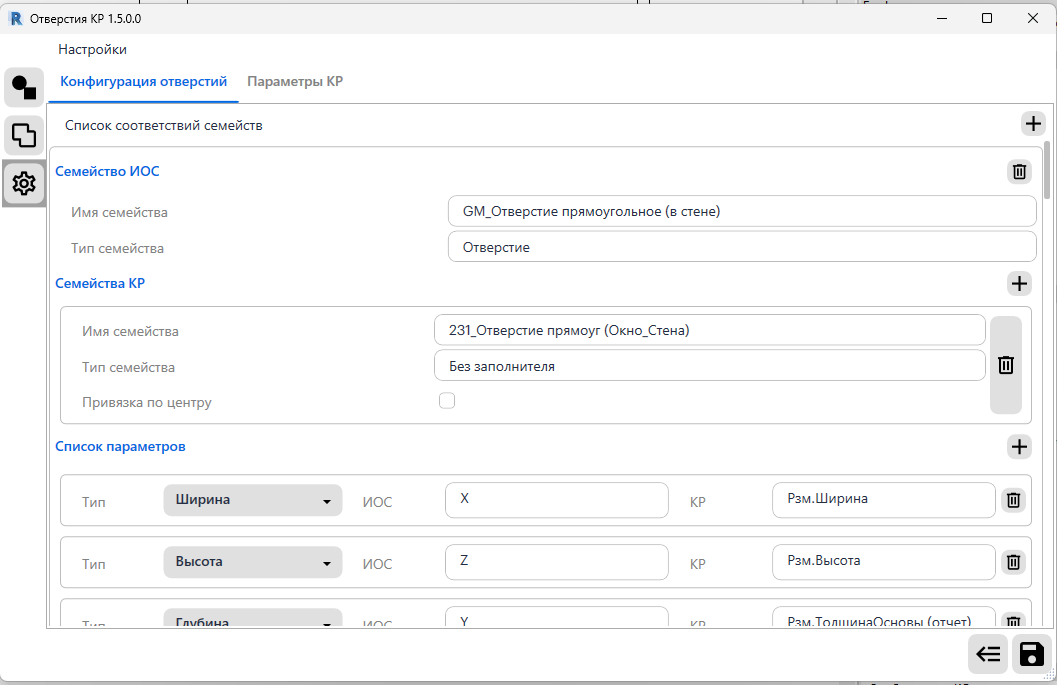Open the Настройки menu

pos(92,49)
